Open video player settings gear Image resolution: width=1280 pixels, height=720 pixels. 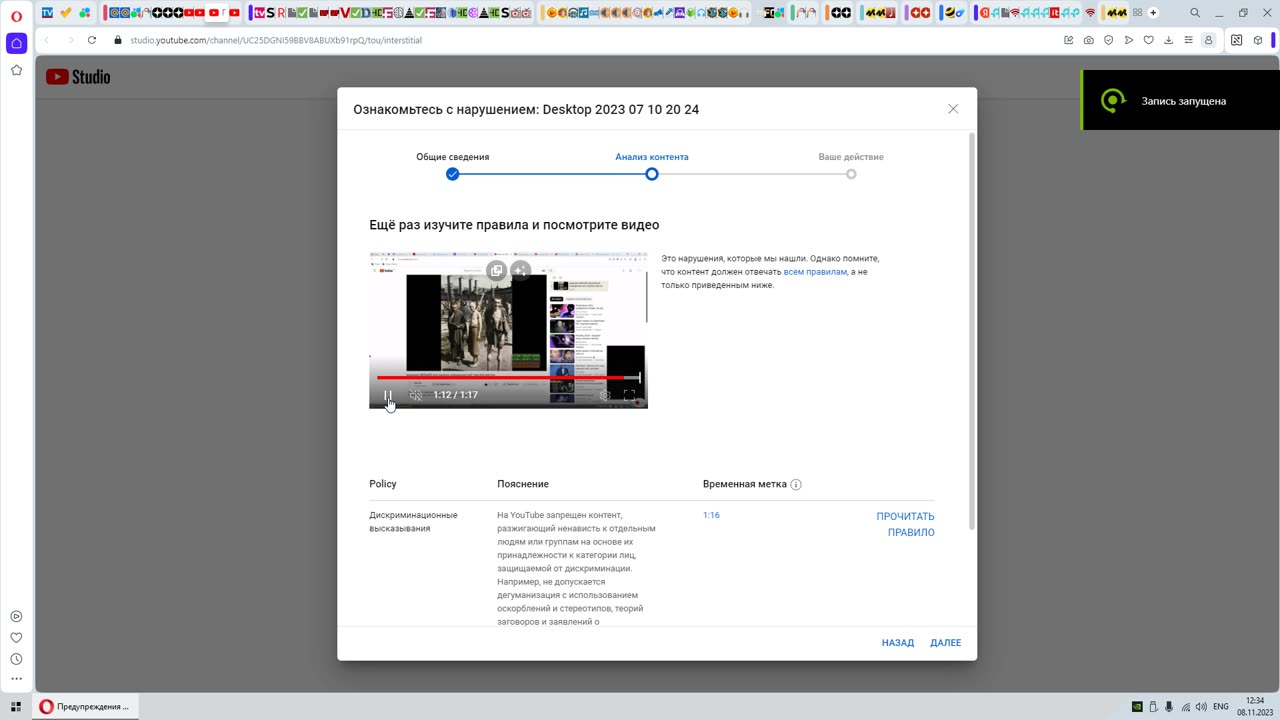coord(605,395)
